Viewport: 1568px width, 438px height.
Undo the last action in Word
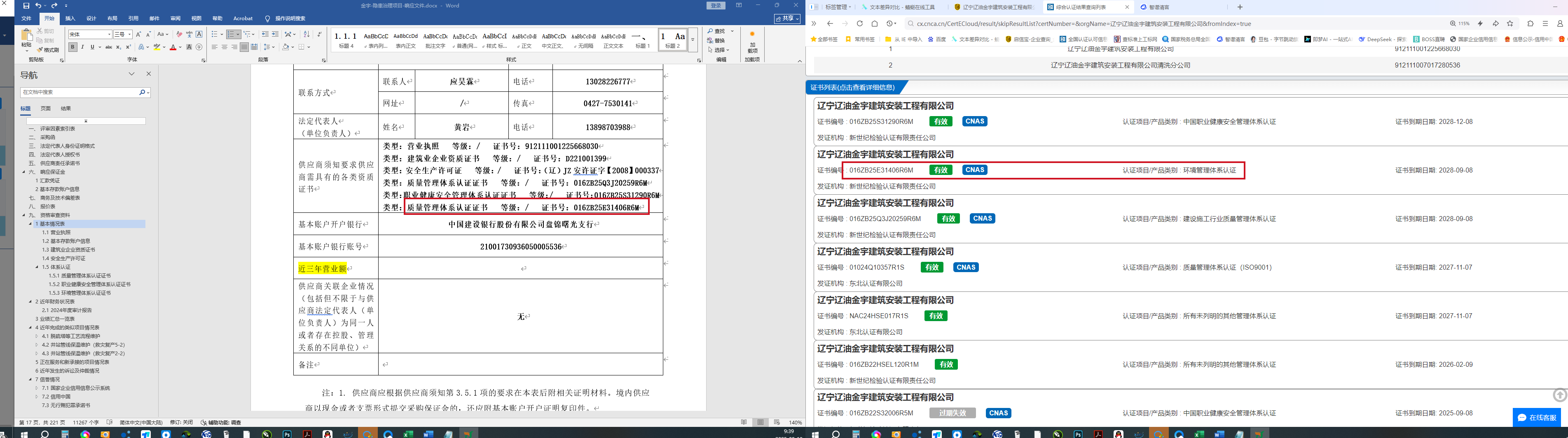tap(38, 5)
